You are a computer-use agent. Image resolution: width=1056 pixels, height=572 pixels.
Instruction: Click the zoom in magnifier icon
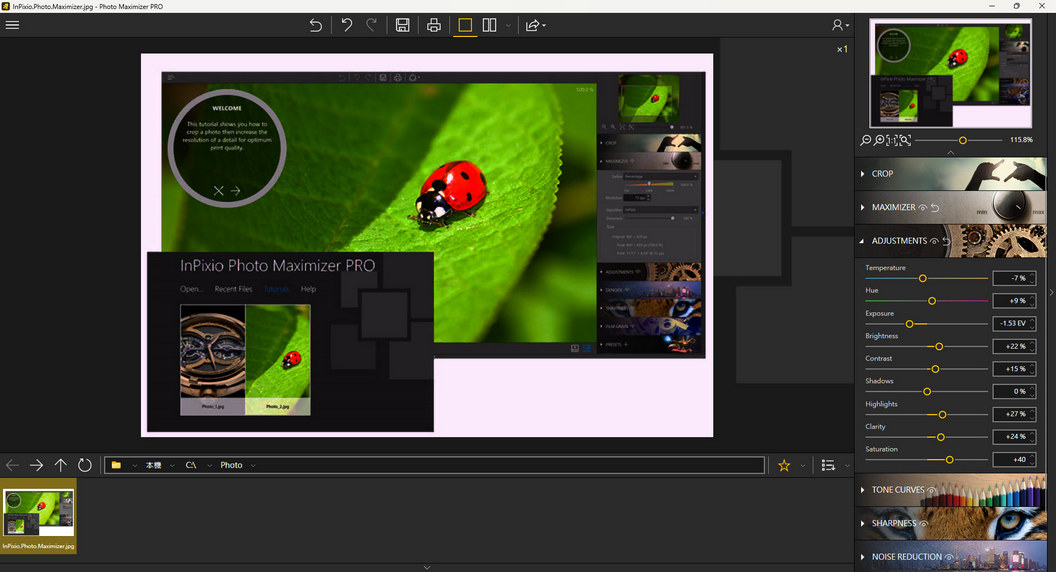tap(879, 140)
